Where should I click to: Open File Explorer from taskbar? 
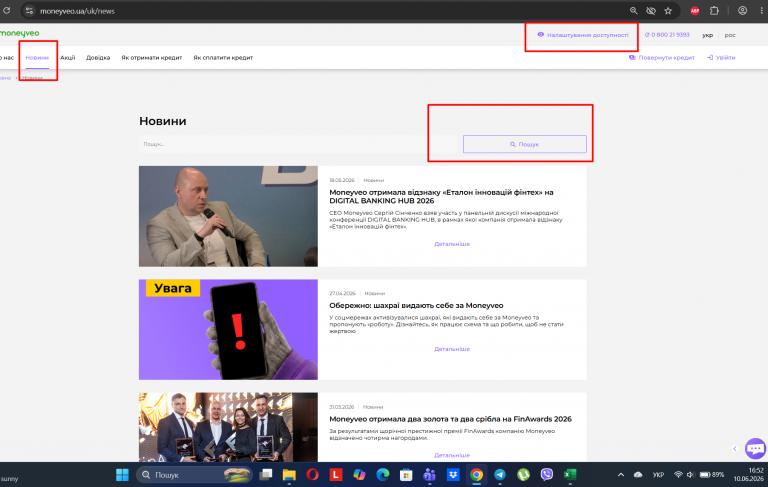click(x=289, y=475)
